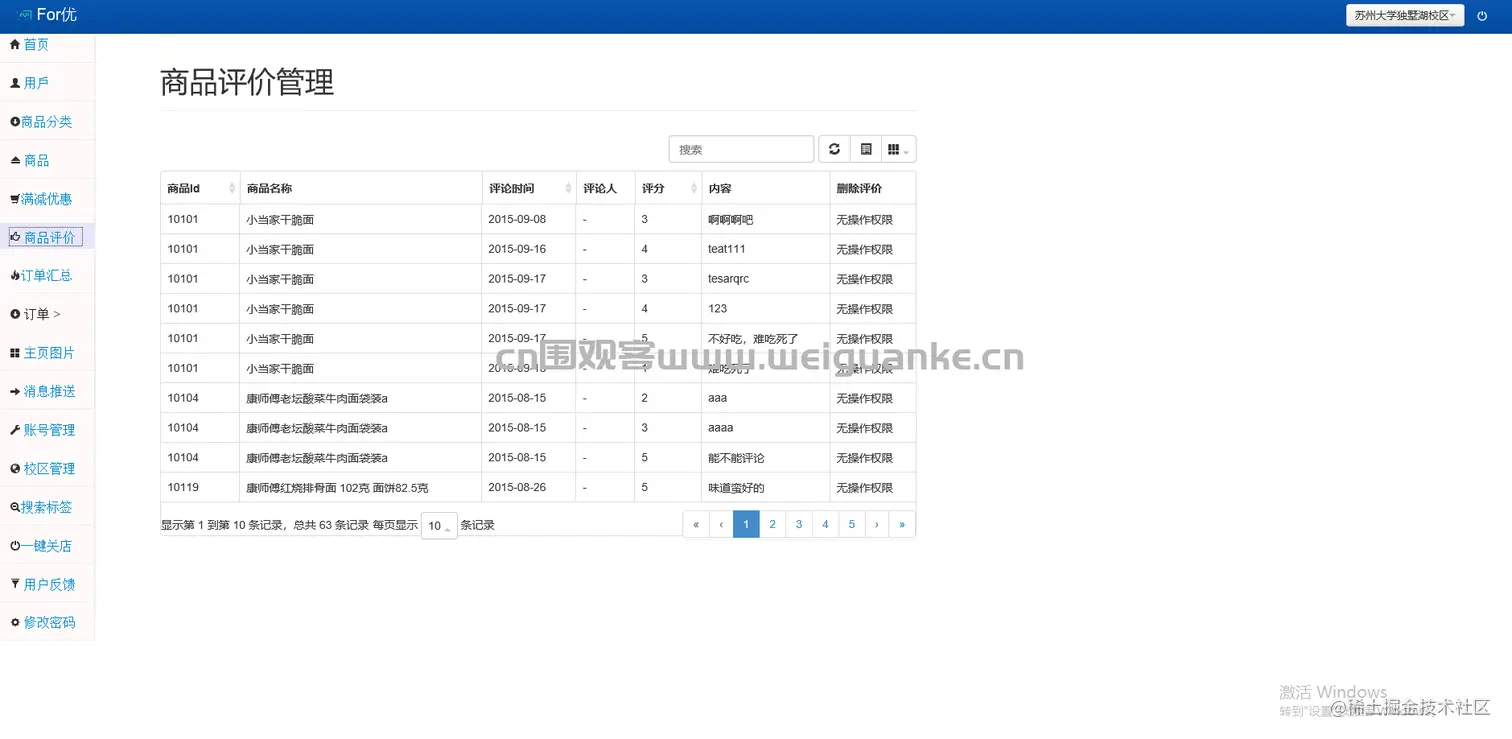This screenshot has width=1512, height=739.
Task: Select pagination page 5
Action: coord(852,524)
